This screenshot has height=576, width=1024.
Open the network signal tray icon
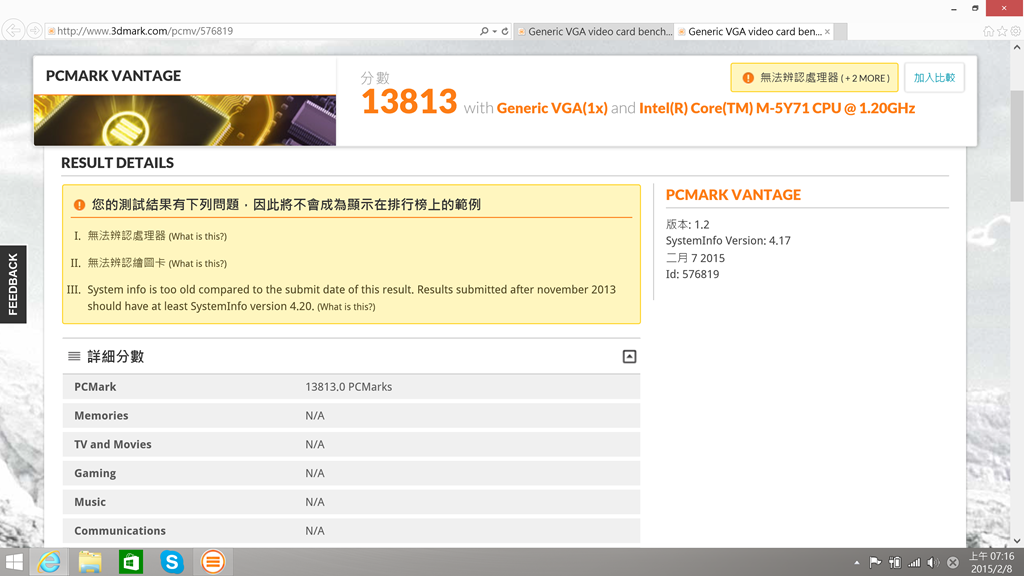pyautogui.click(x=914, y=562)
